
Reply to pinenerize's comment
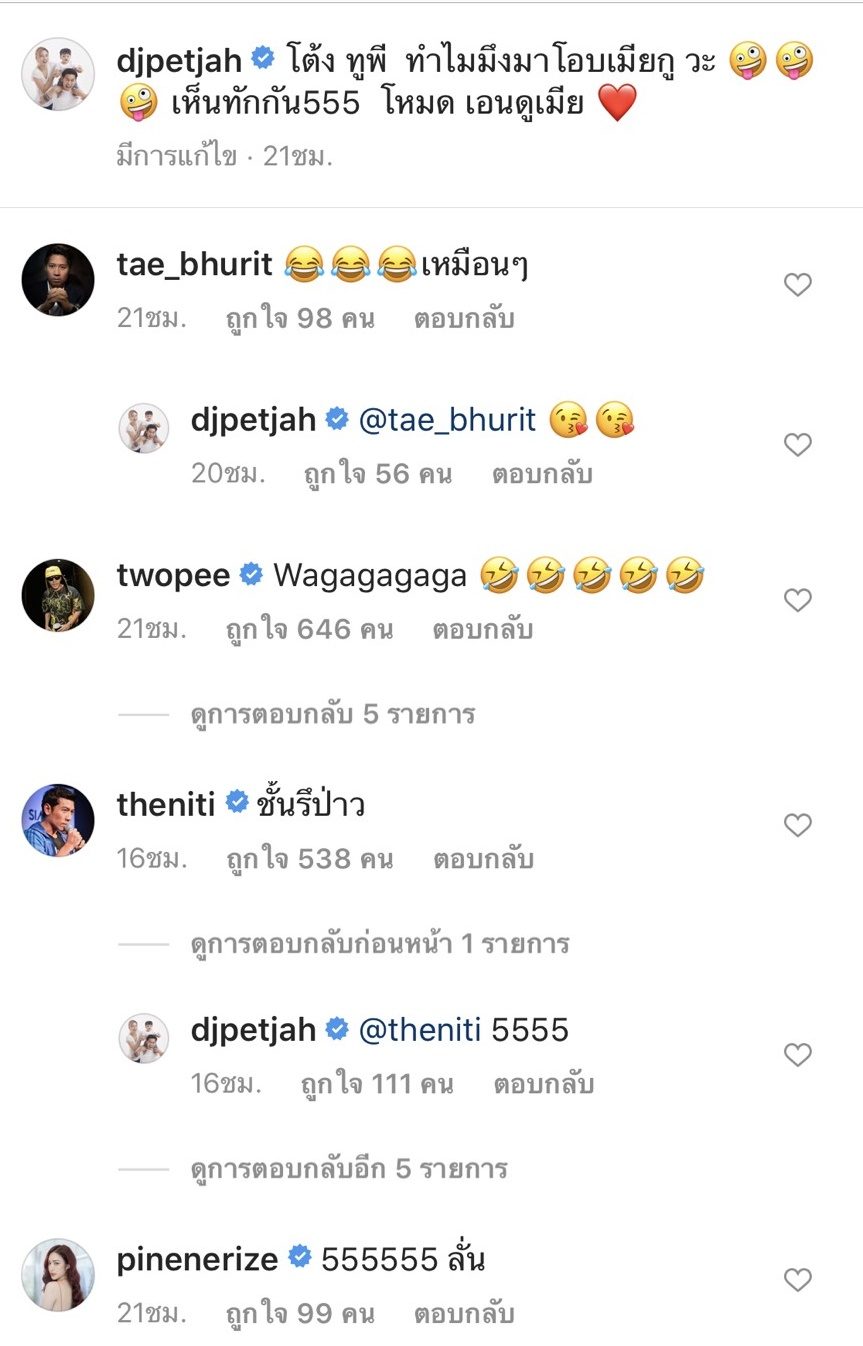[x=464, y=1313]
